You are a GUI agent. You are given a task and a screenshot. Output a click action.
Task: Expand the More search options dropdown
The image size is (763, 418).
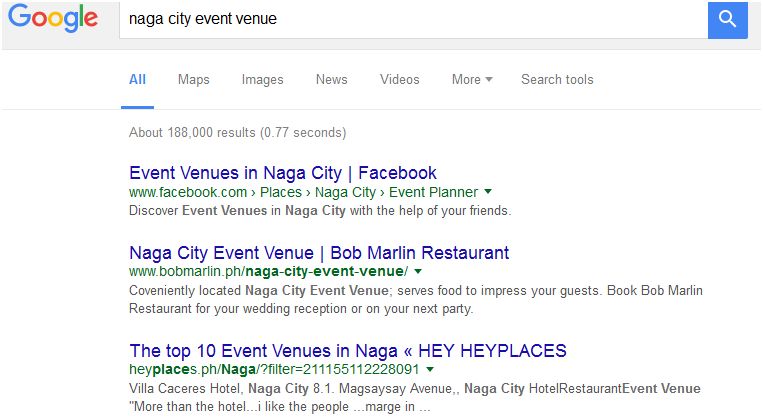[472, 79]
